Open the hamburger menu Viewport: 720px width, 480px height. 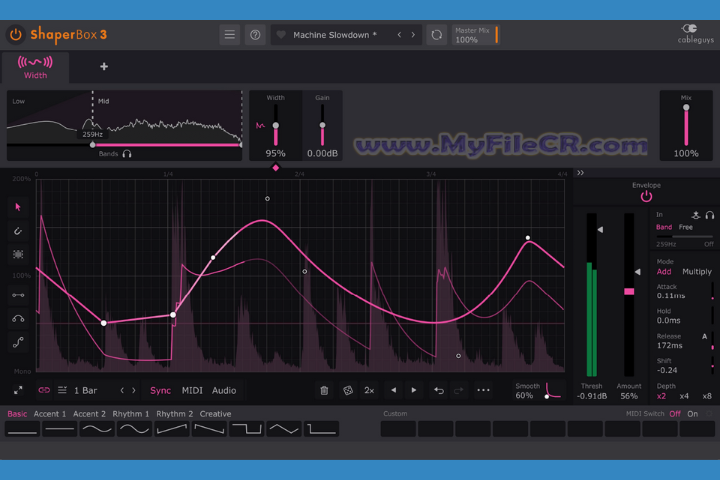click(x=230, y=35)
